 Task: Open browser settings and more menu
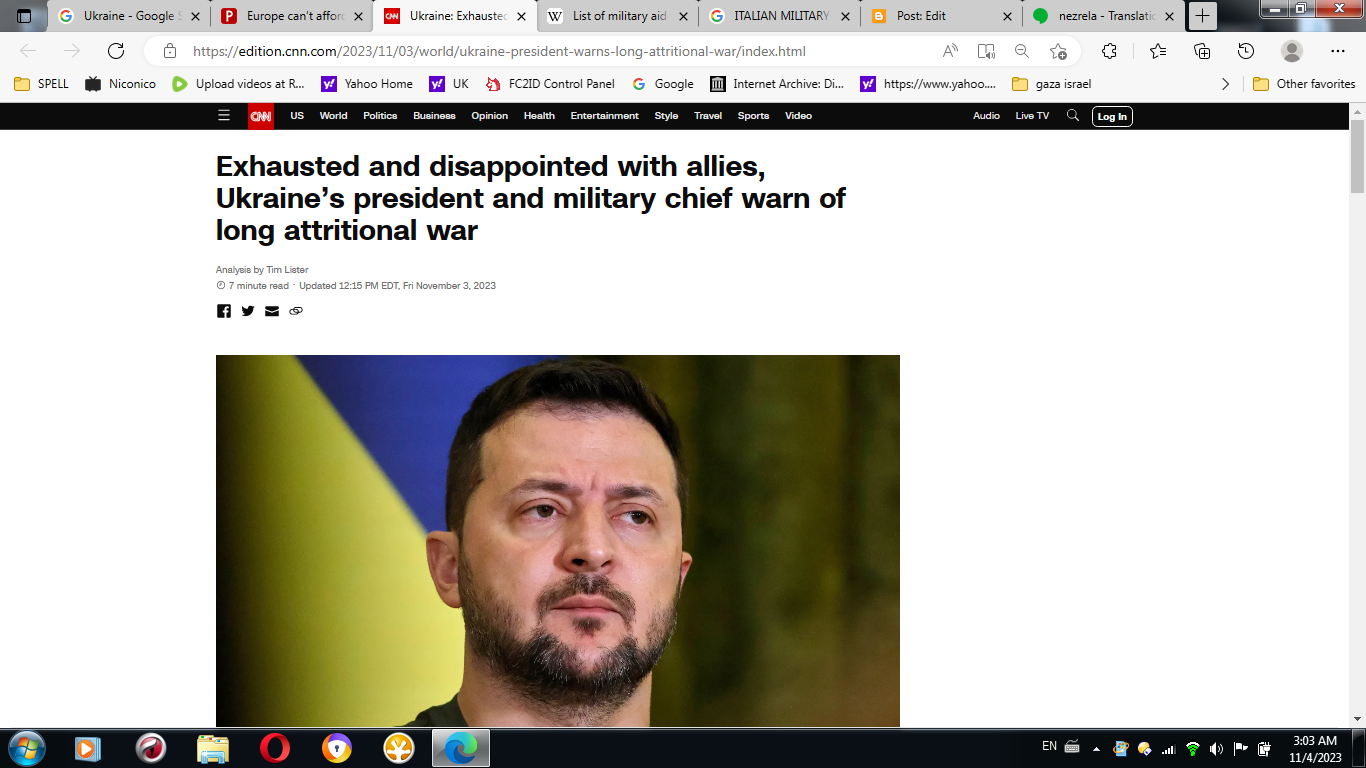1338,51
